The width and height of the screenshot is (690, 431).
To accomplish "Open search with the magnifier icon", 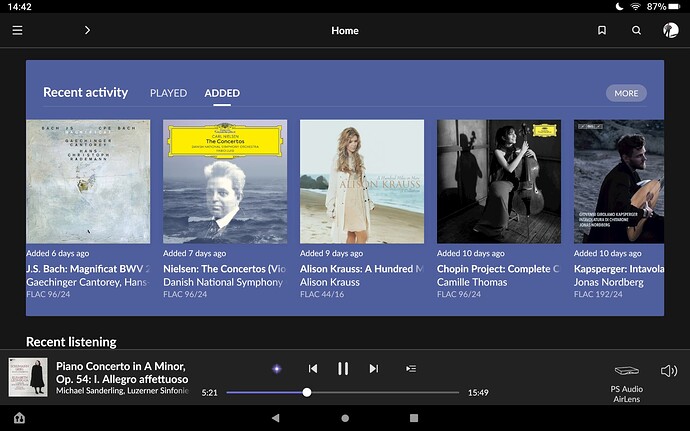I will (636, 30).
